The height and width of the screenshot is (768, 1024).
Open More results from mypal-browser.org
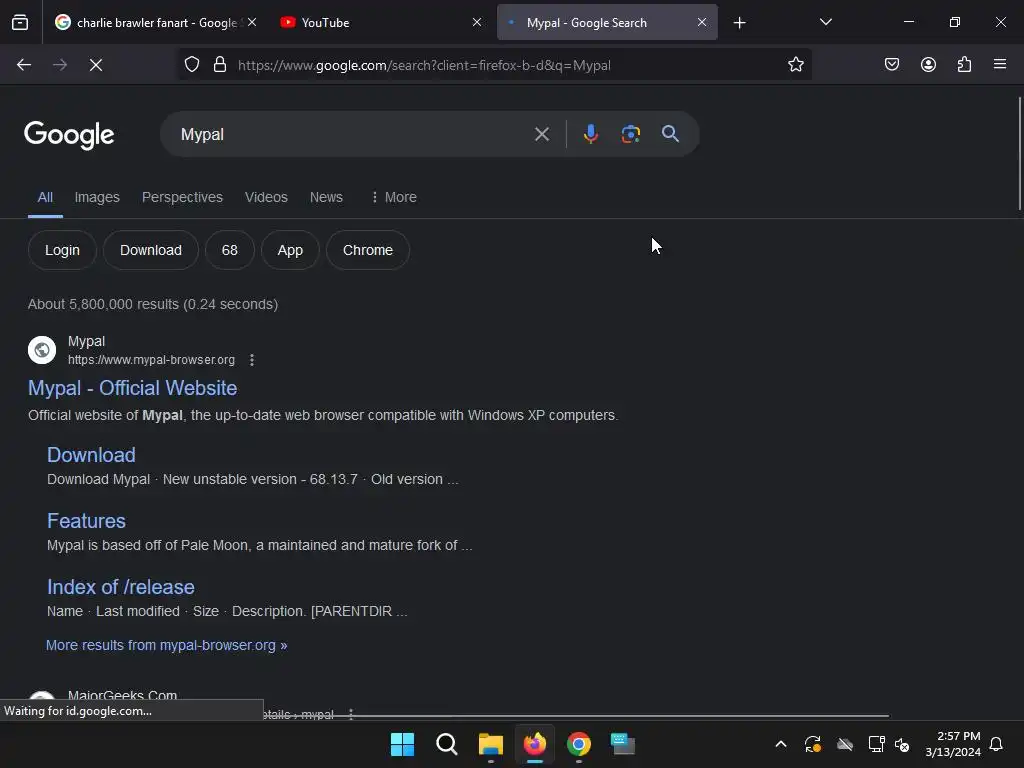coord(167,645)
